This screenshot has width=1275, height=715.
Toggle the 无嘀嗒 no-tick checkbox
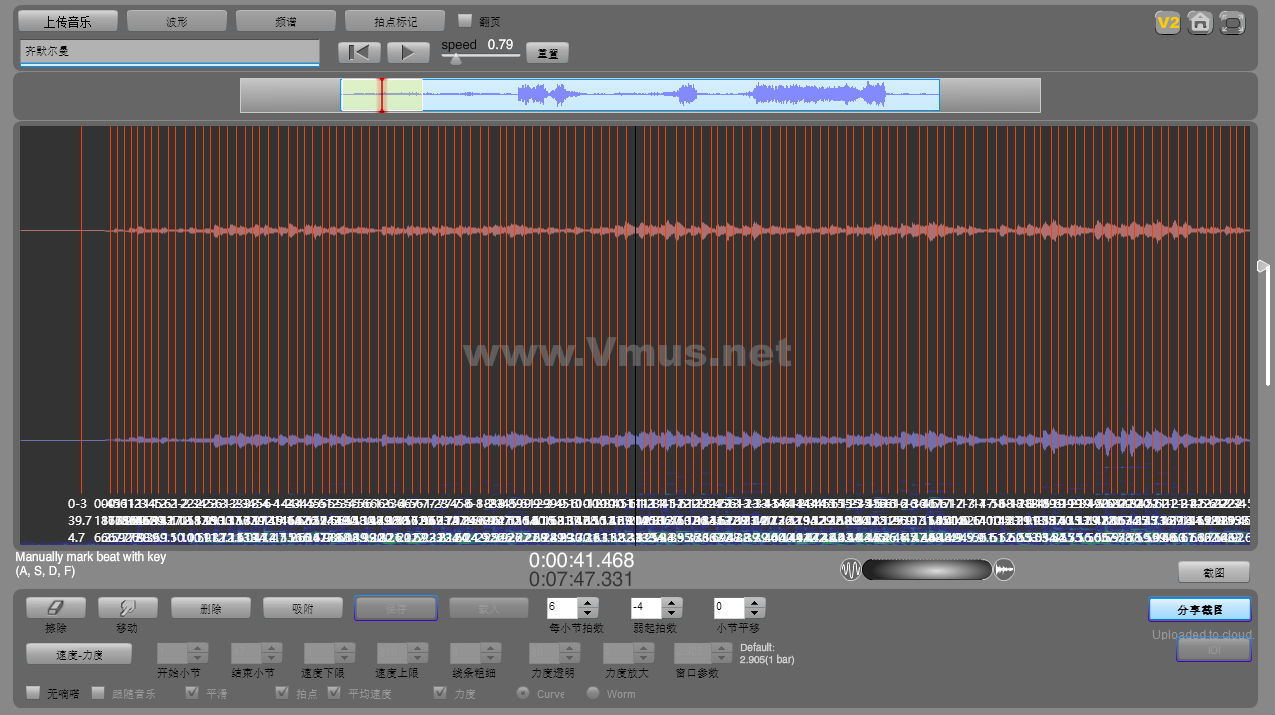pyautogui.click(x=33, y=692)
